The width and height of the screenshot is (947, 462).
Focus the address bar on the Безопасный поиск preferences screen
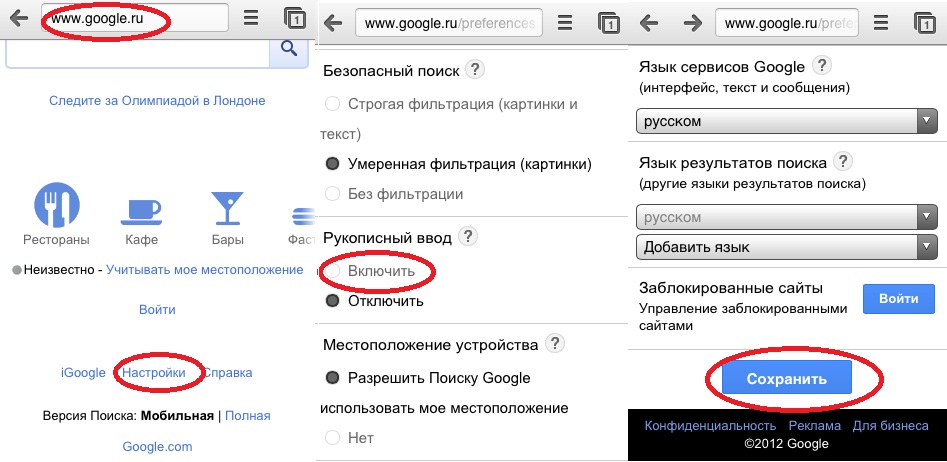click(449, 24)
